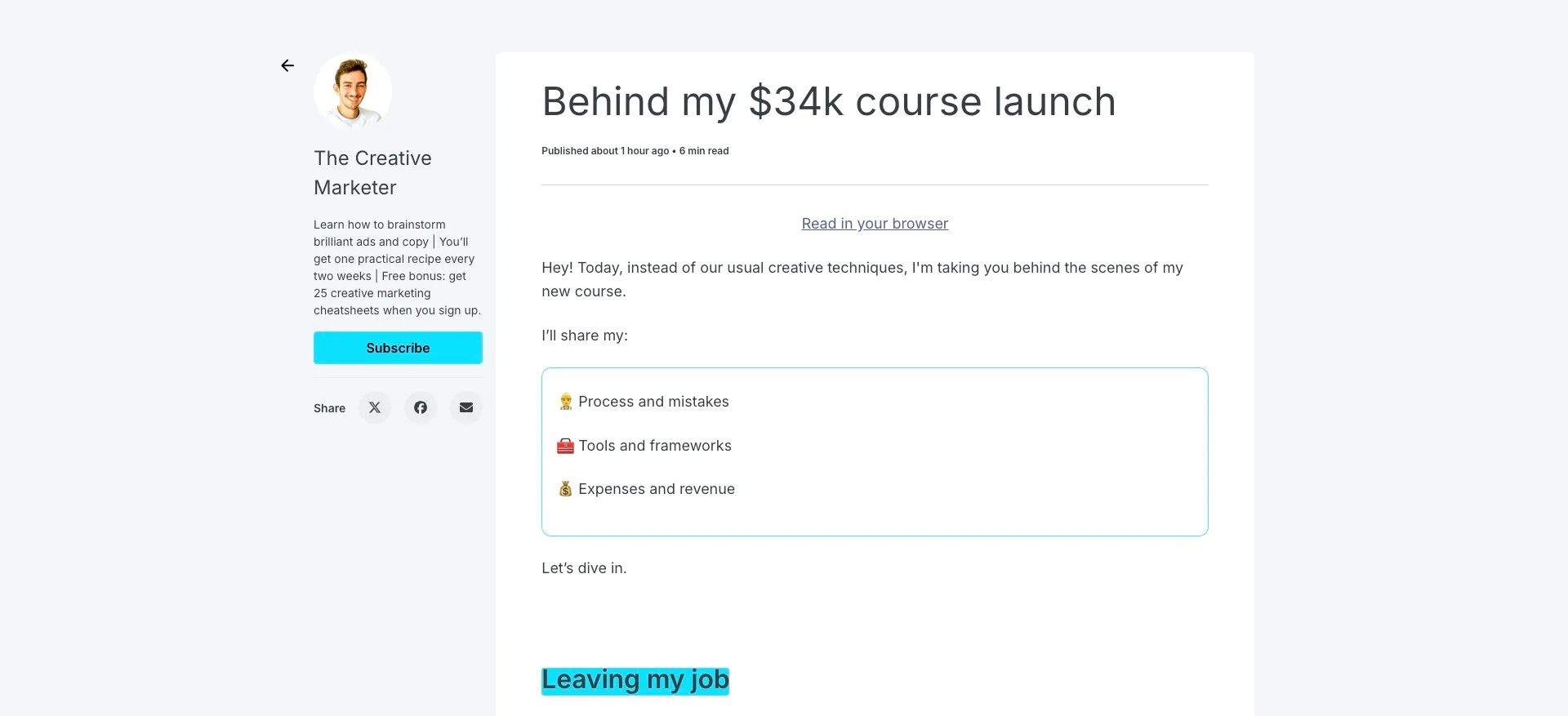Click the Published about 1 hour ago text
Viewport: 1568px width, 716px height.
(604, 151)
